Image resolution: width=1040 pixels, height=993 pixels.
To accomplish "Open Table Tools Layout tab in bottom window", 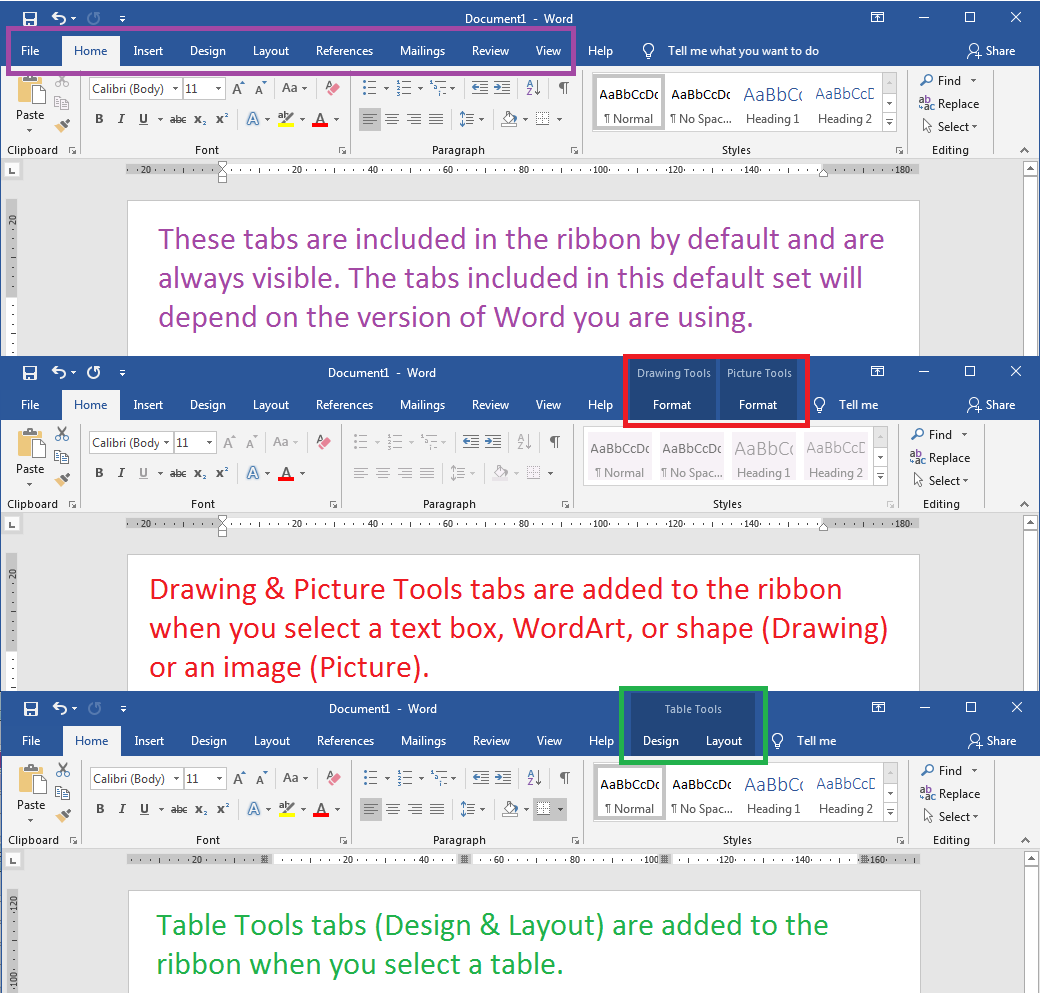I will (x=724, y=741).
